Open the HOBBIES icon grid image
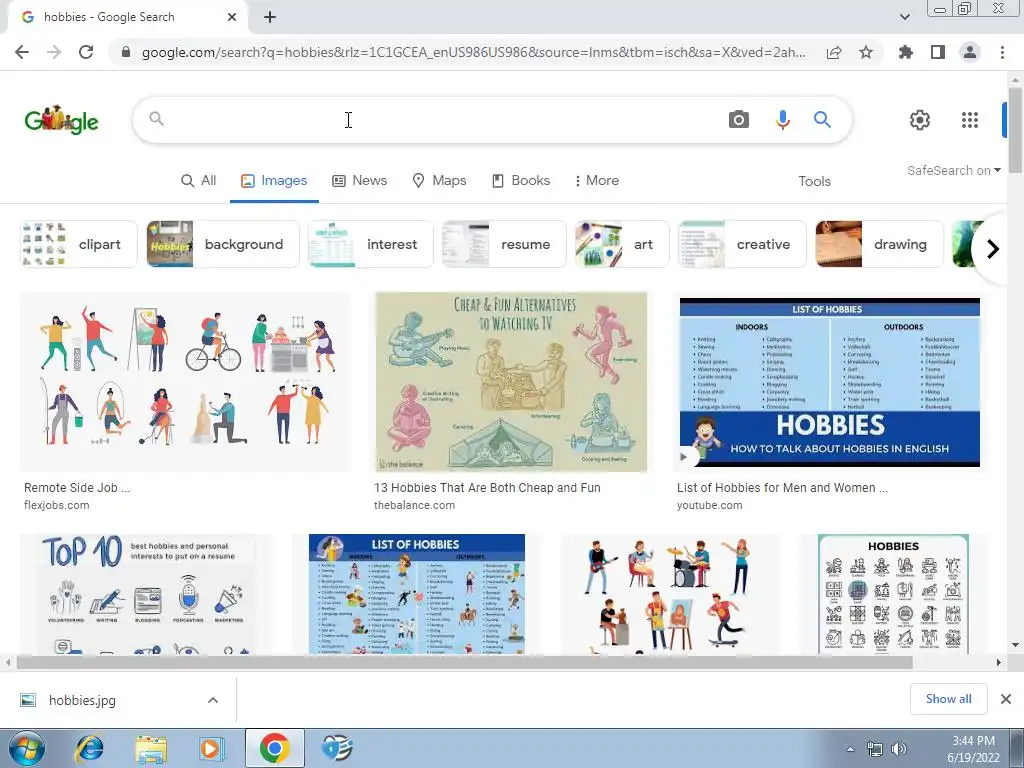The width and height of the screenshot is (1024, 768). click(x=893, y=594)
